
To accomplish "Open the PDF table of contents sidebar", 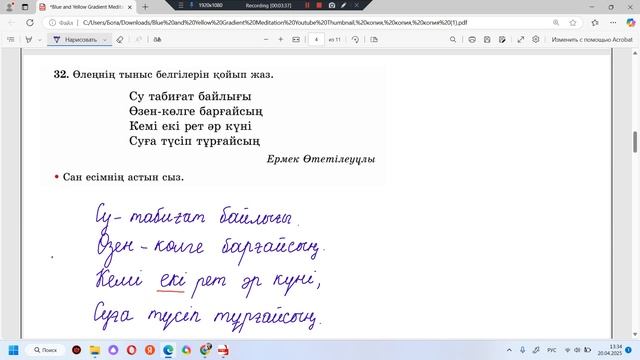I will (x=11, y=40).
